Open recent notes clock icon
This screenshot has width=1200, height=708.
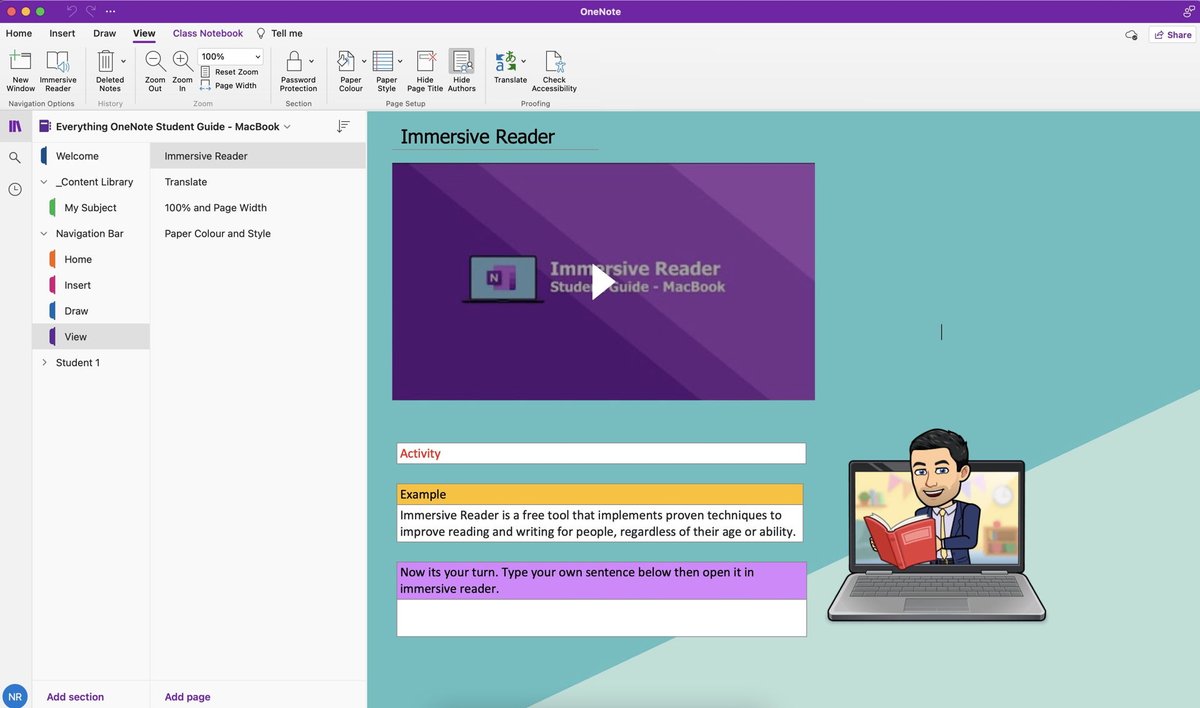[15, 189]
